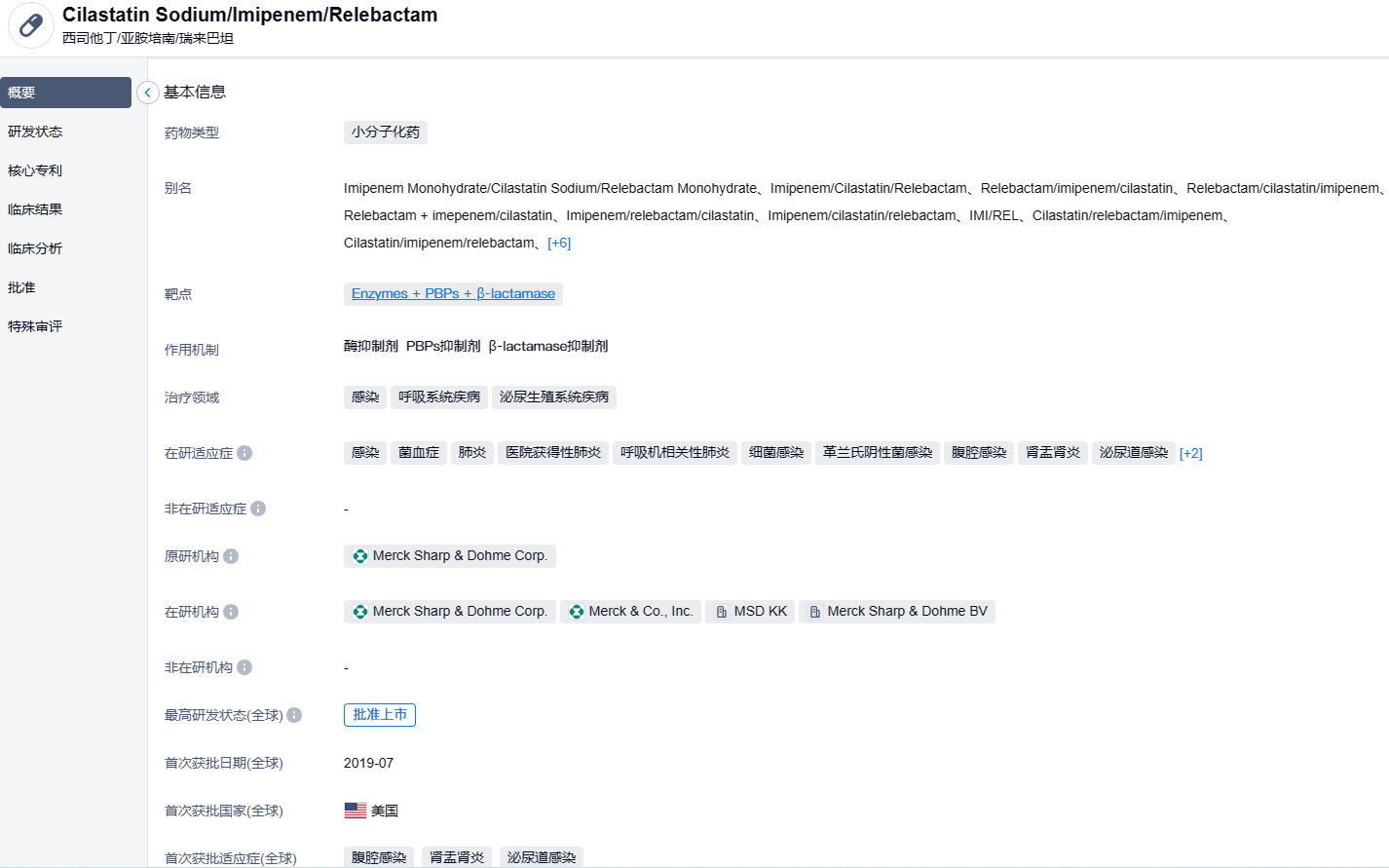Click info icon beside 非在研适应症
Viewport: 1389px width, 868px height.
tap(258, 509)
